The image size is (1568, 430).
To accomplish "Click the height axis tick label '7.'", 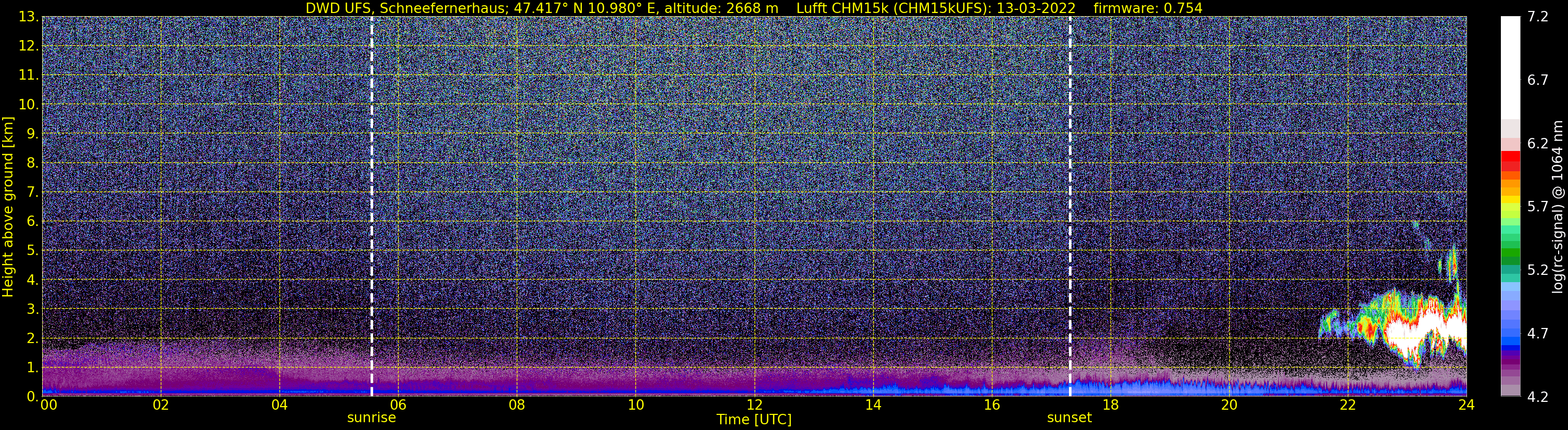I will pos(32,193).
